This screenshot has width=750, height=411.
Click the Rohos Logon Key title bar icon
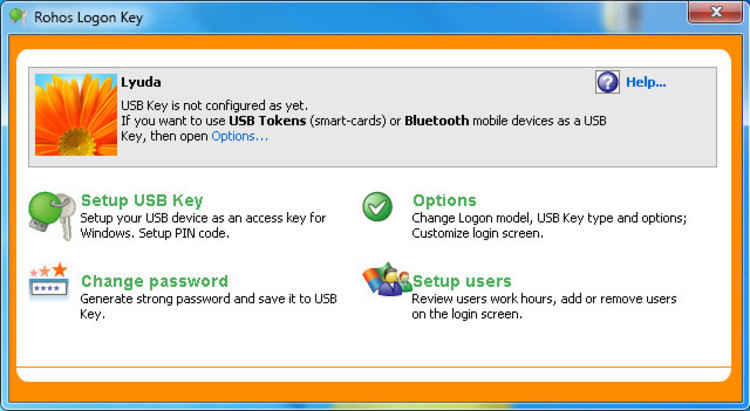[x=18, y=17]
